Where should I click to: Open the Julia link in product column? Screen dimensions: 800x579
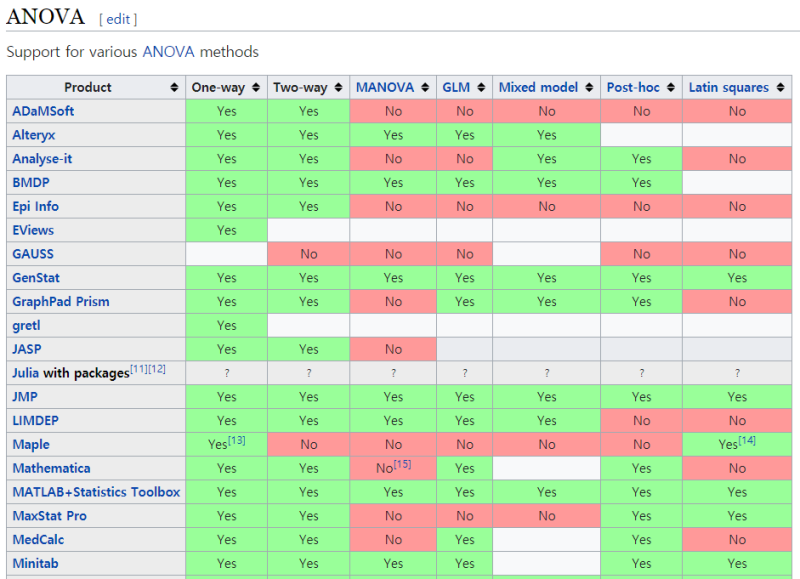pyautogui.click(x=26, y=373)
